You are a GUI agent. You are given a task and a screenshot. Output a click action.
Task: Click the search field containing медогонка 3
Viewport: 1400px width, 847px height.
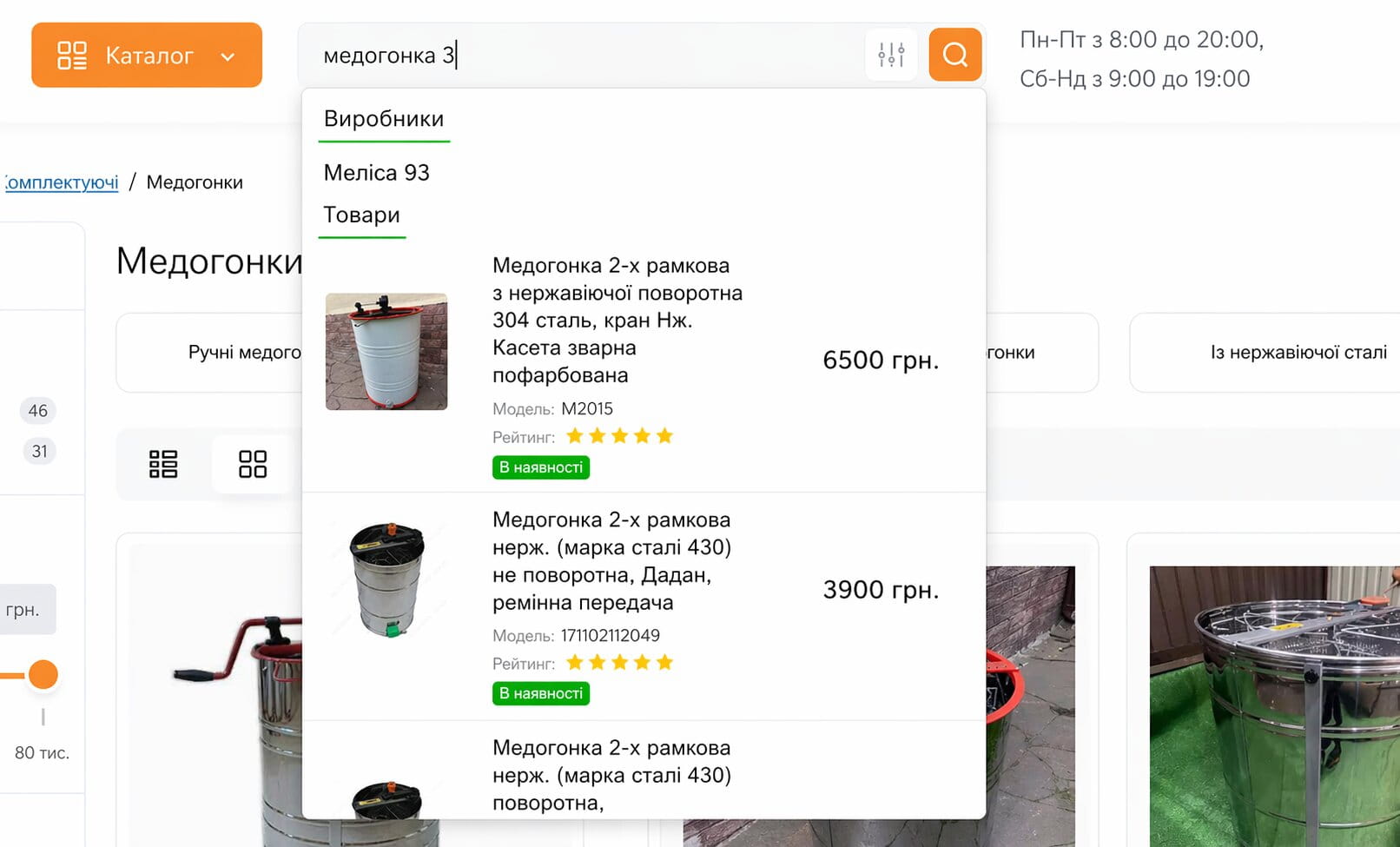coord(582,56)
